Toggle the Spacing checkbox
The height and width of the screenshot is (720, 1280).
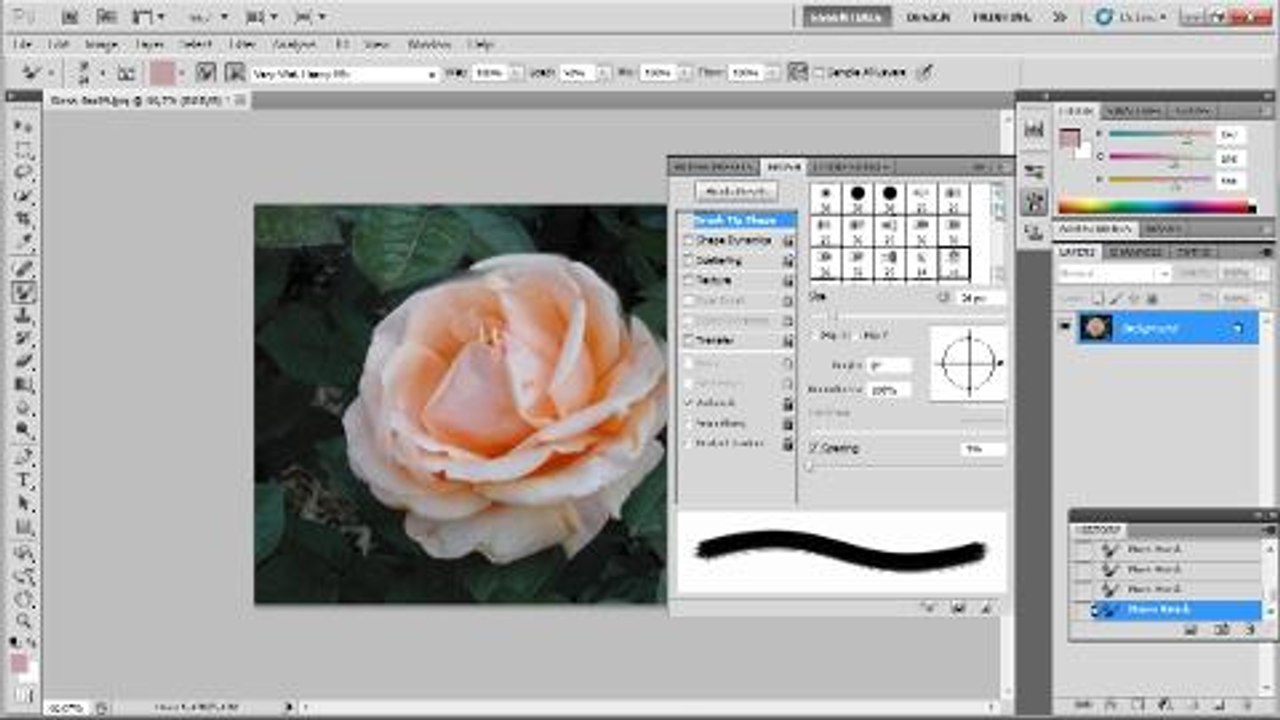tap(814, 448)
